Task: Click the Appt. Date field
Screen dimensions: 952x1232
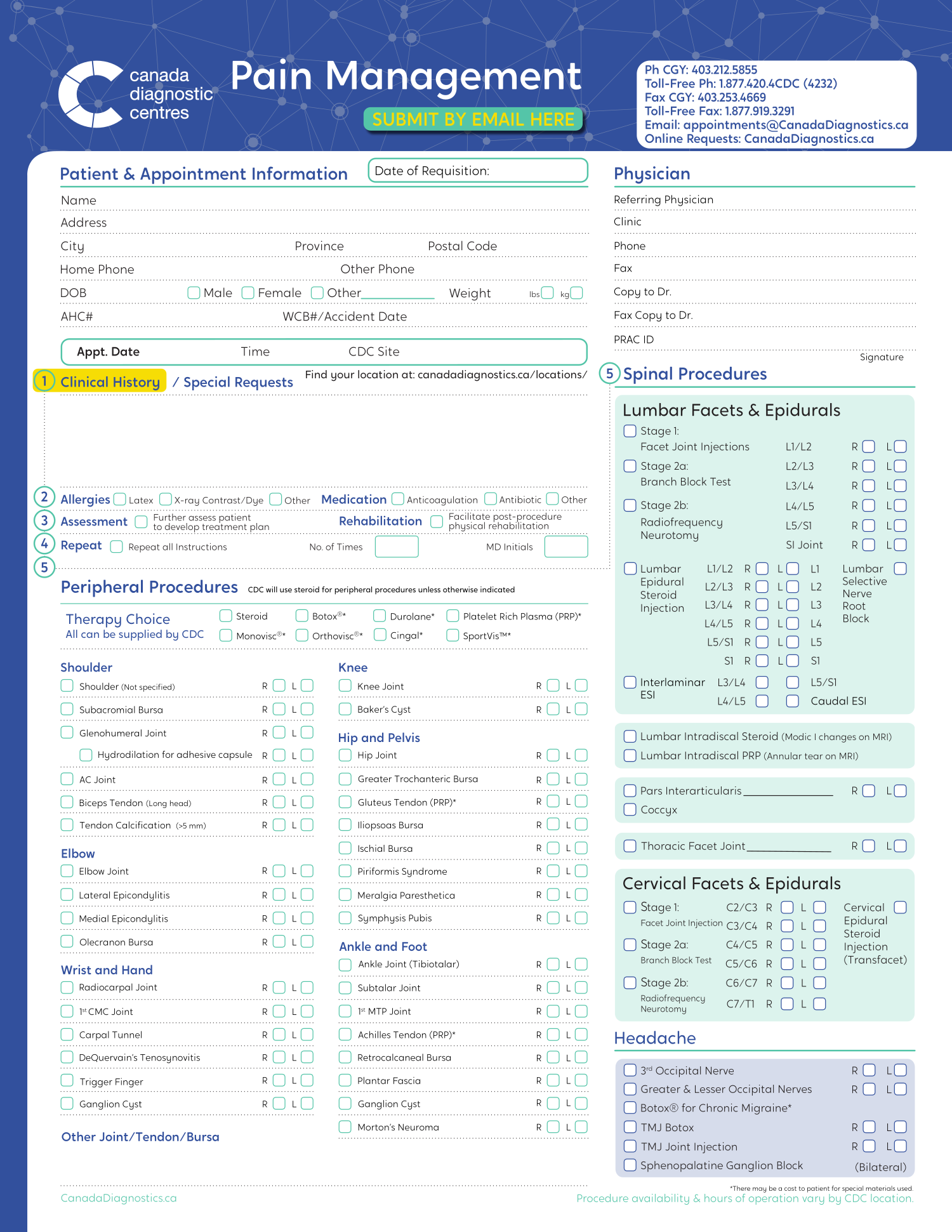Action: tap(324, 352)
